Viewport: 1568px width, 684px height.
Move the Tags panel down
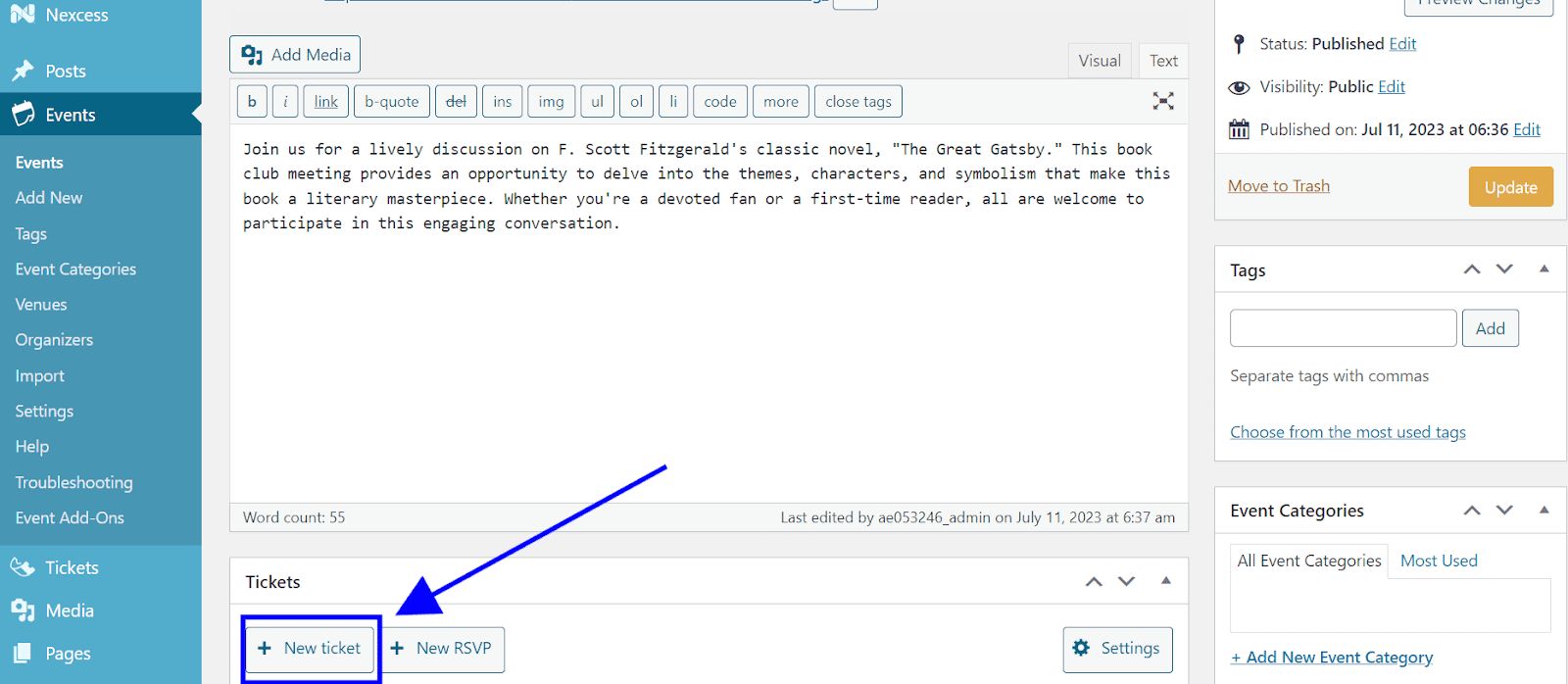coord(1504,269)
